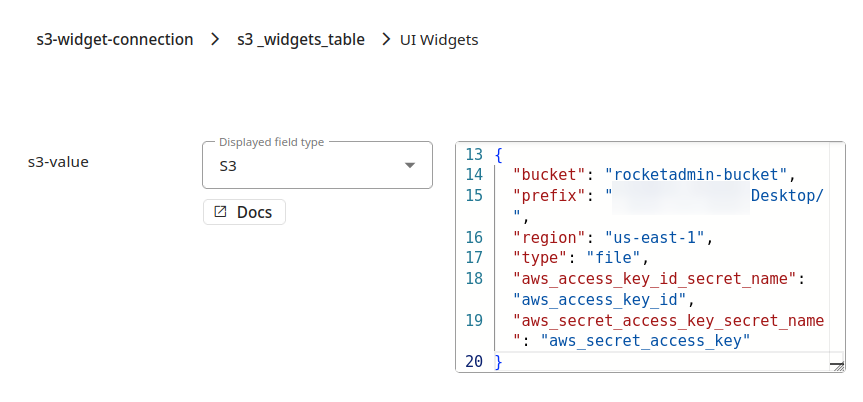Click the chevron after s3-widget-connection breadcrumb
Image resolution: width=863 pixels, height=402 pixels.
point(215,40)
